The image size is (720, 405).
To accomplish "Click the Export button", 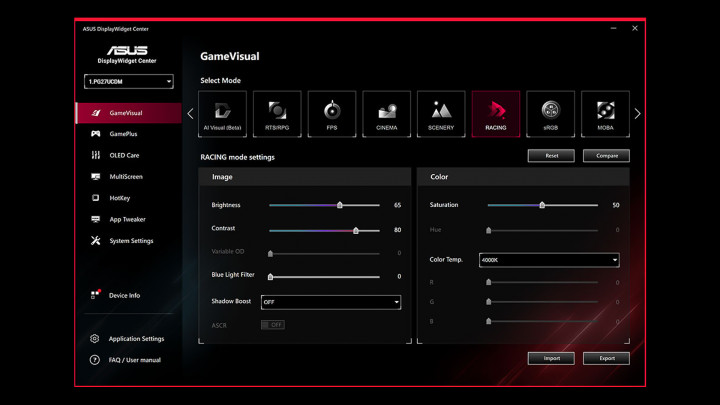I will (x=606, y=358).
